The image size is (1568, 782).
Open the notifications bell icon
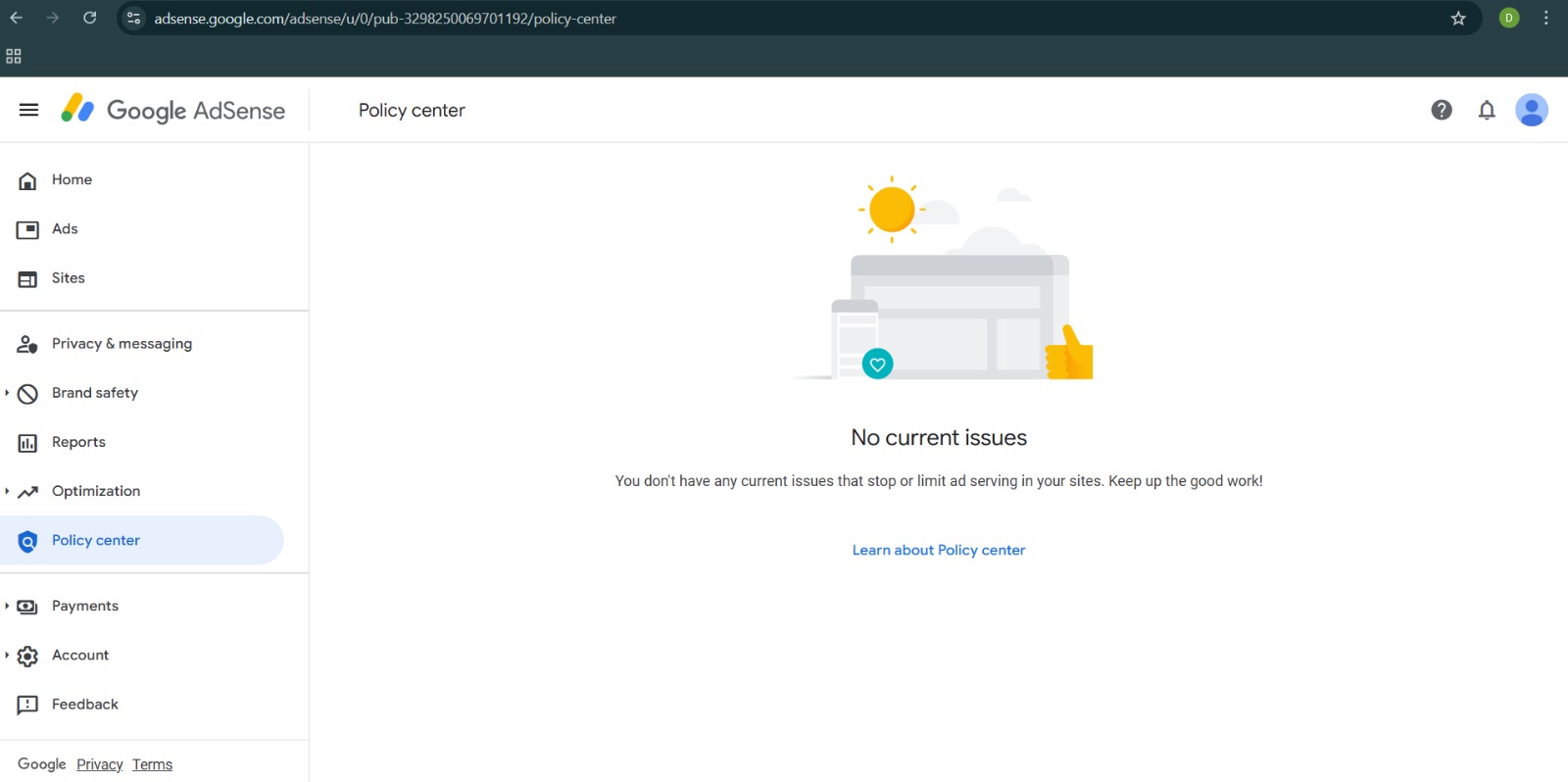(x=1487, y=110)
